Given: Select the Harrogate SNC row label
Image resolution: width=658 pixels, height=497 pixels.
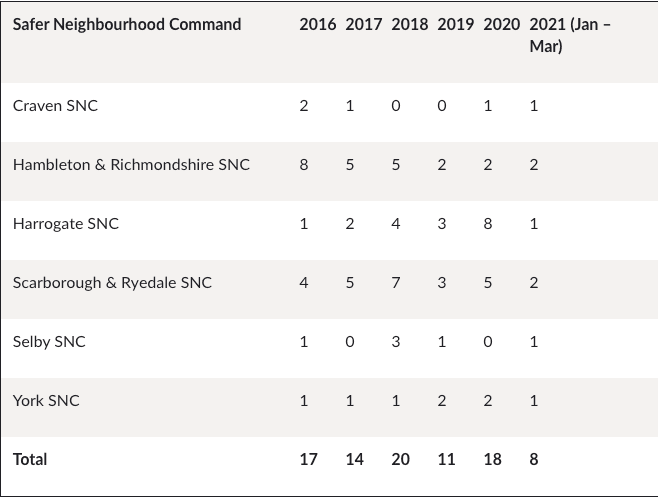Looking at the screenshot, I should coord(66,224).
